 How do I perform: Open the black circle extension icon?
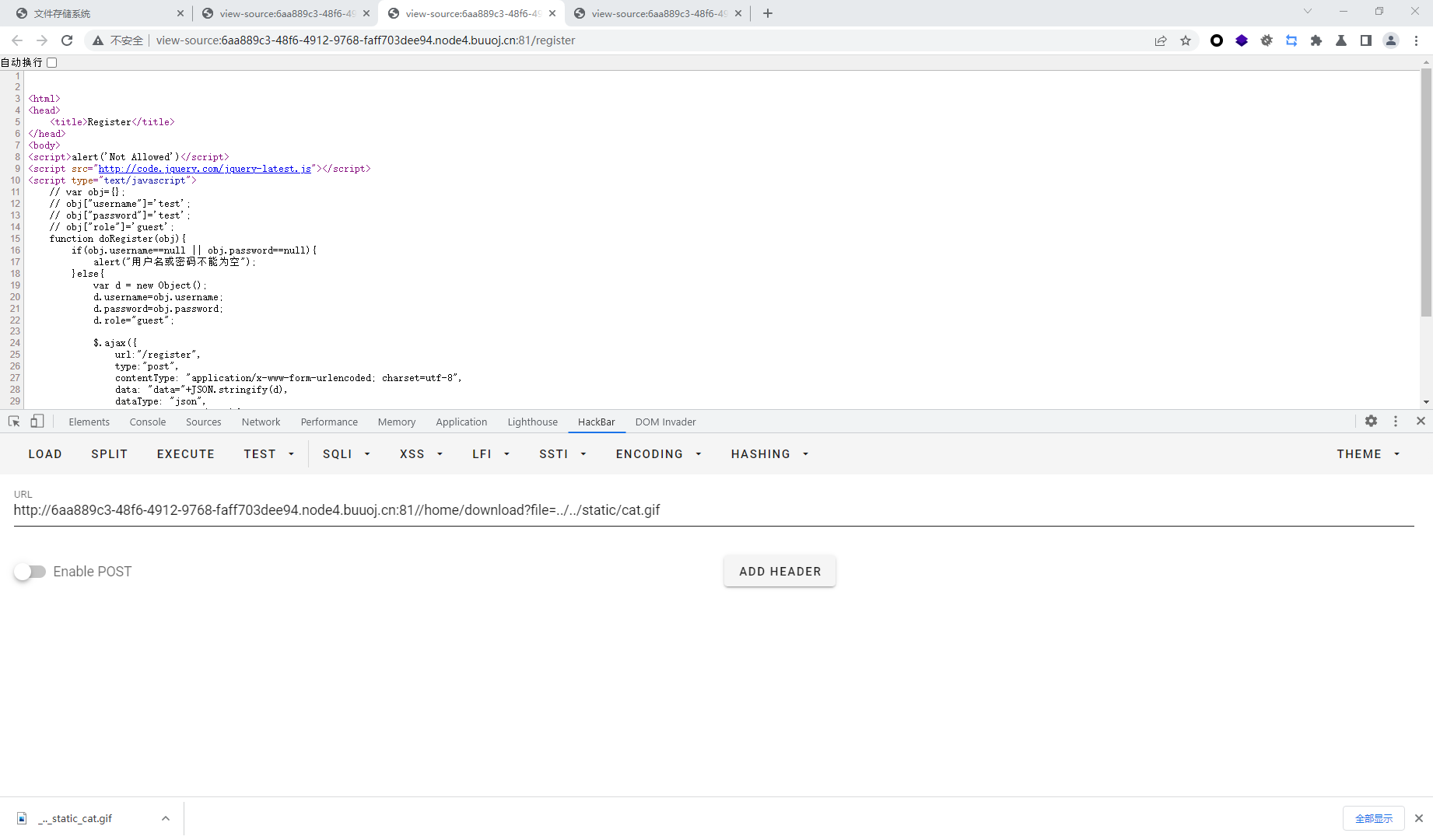tap(1217, 40)
